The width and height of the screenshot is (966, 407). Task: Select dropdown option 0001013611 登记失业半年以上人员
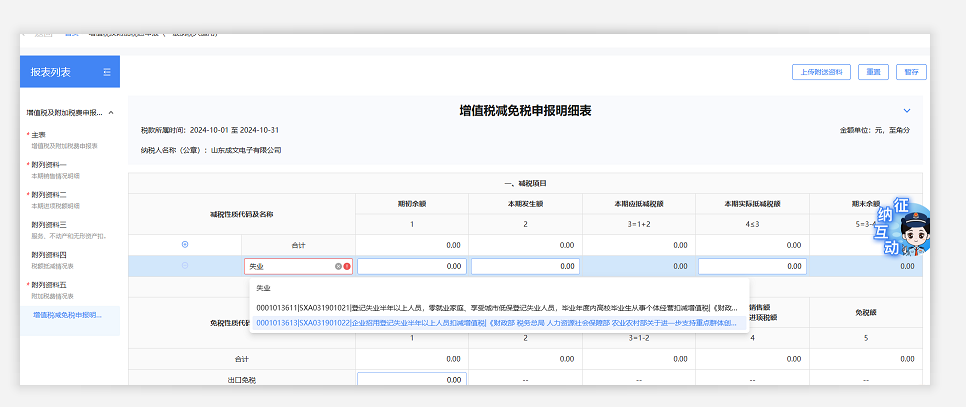coord(496,307)
